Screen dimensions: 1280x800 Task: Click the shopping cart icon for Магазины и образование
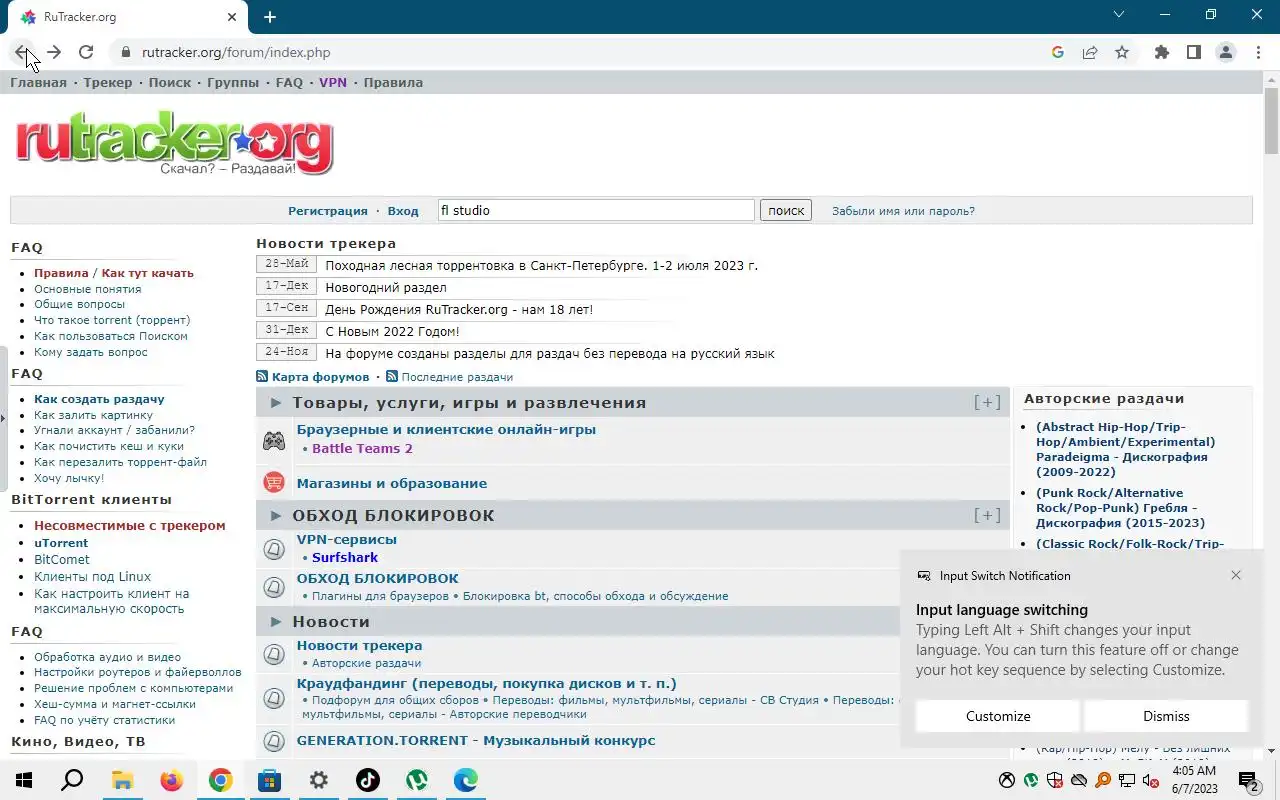point(274,483)
